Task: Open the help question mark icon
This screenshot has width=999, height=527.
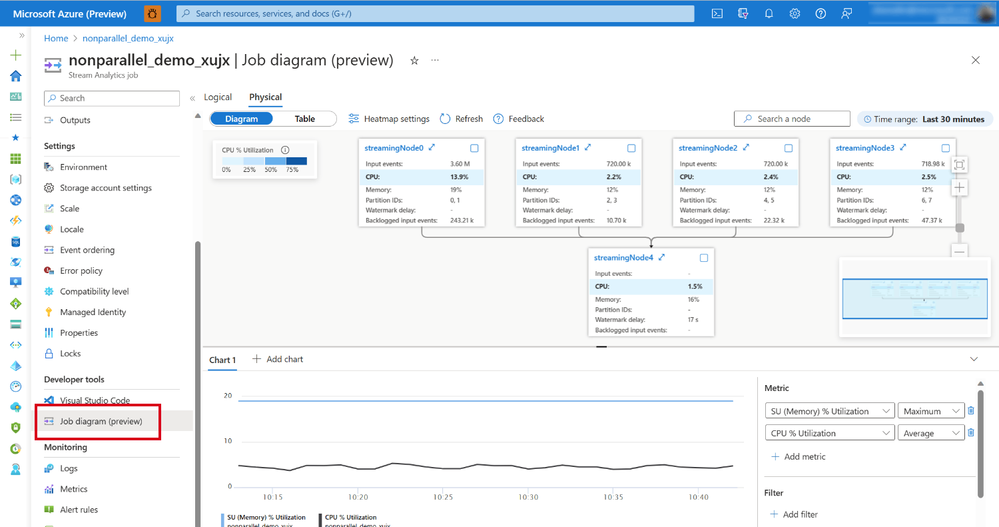Action: pos(821,13)
